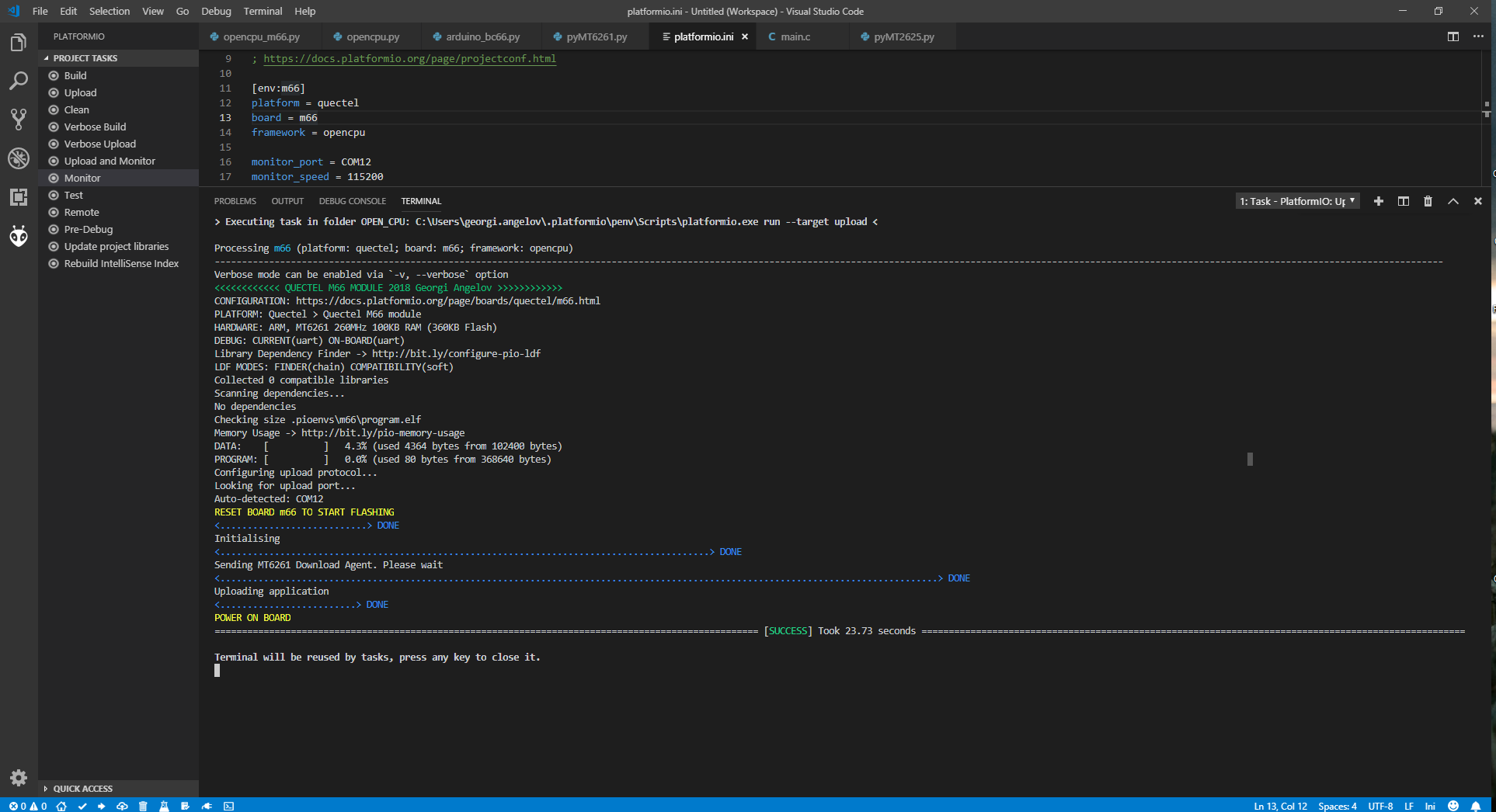The width and height of the screenshot is (1496, 812).
Task: Open the Explorer view in activity bar
Action: click(19, 43)
